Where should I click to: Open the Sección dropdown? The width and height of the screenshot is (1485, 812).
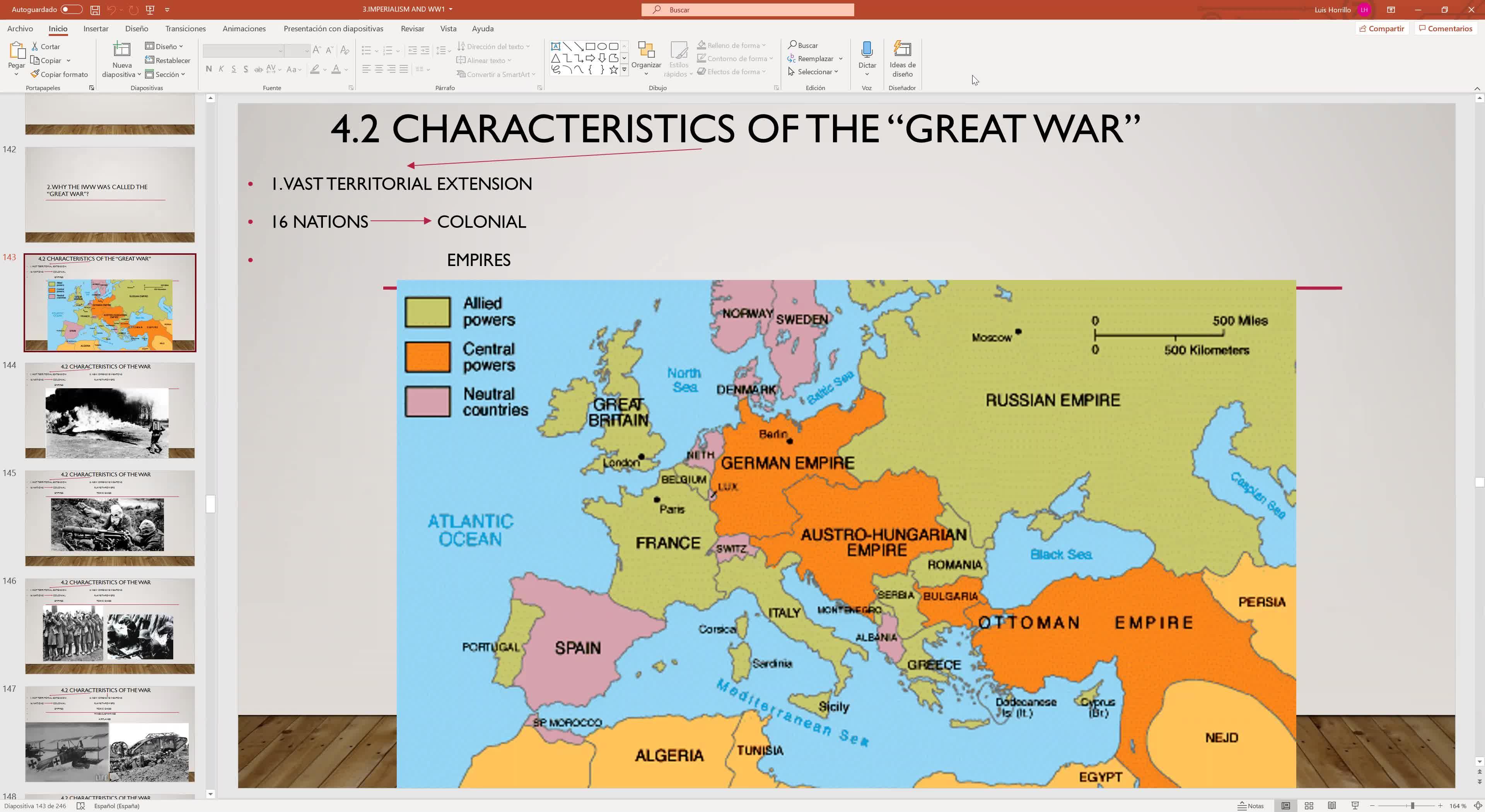pyautogui.click(x=166, y=74)
